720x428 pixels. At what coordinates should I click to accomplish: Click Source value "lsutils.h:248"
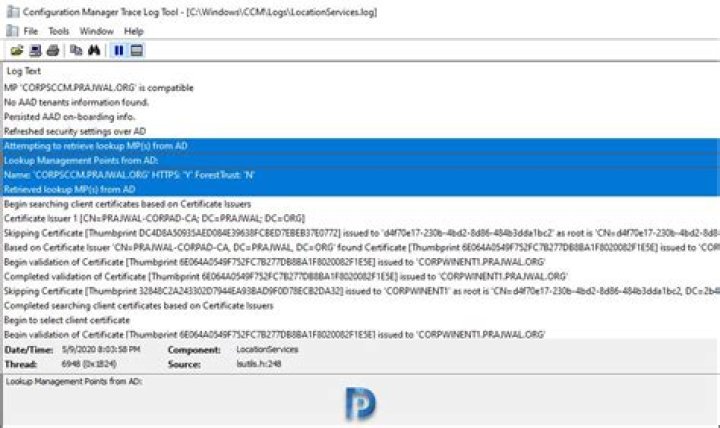[259, 364]
